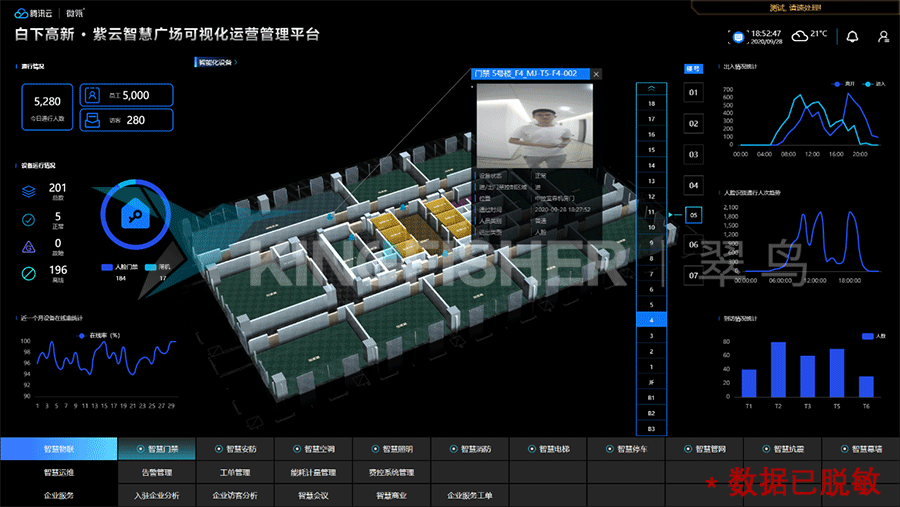Open 费控系统管理 submenu item

click(391, 473)
